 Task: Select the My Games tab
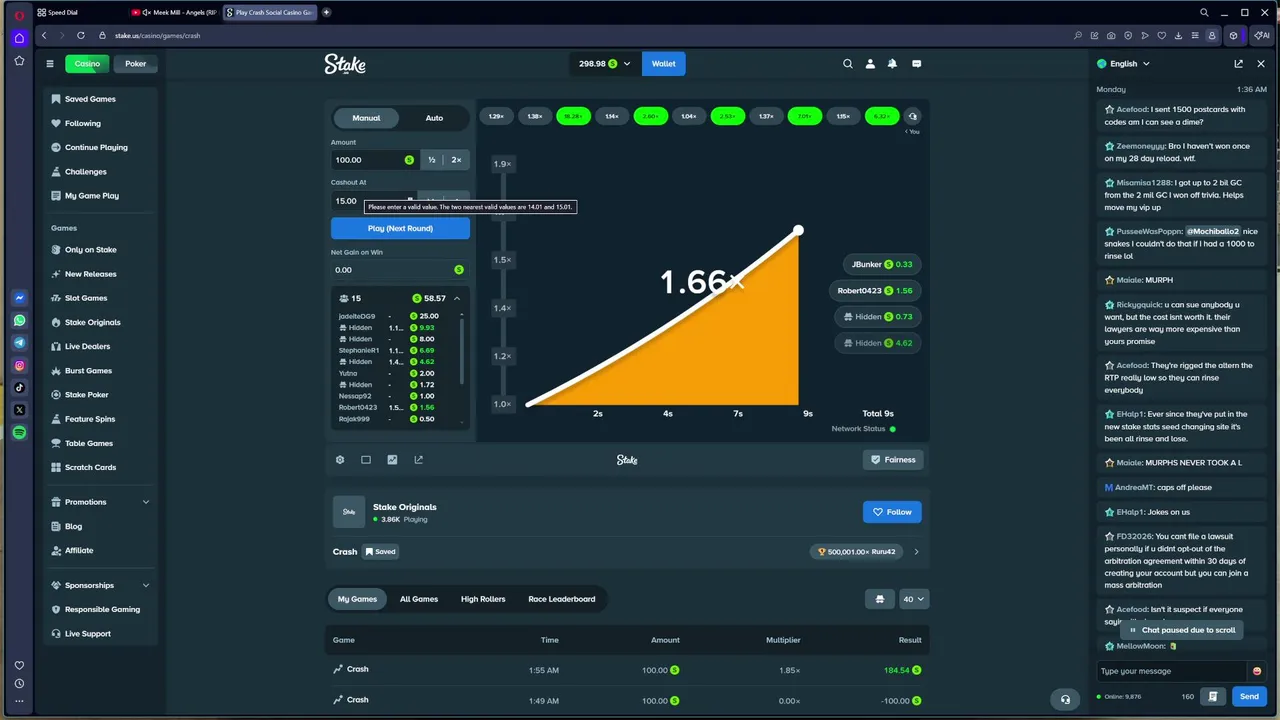[357, 599]
